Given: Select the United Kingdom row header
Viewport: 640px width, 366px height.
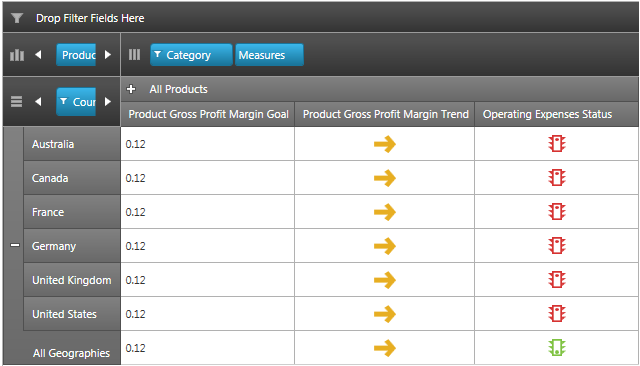Looking at the screenshot, I should coord(72,280).
